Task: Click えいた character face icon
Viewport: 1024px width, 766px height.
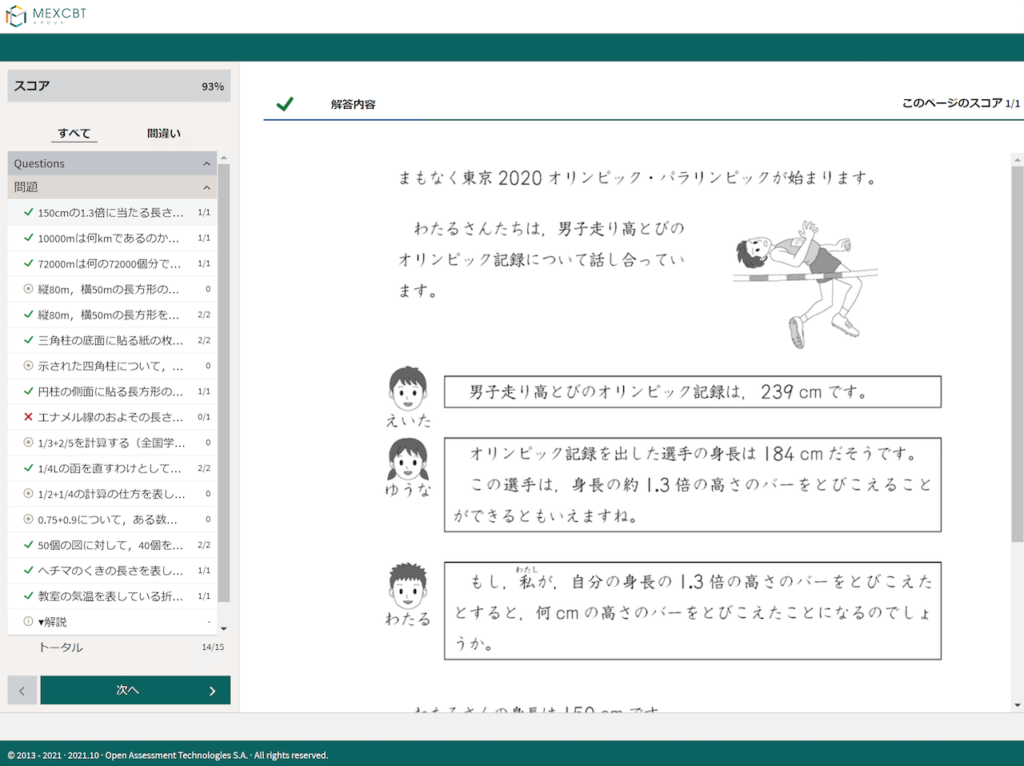Action: click(408, 389)
